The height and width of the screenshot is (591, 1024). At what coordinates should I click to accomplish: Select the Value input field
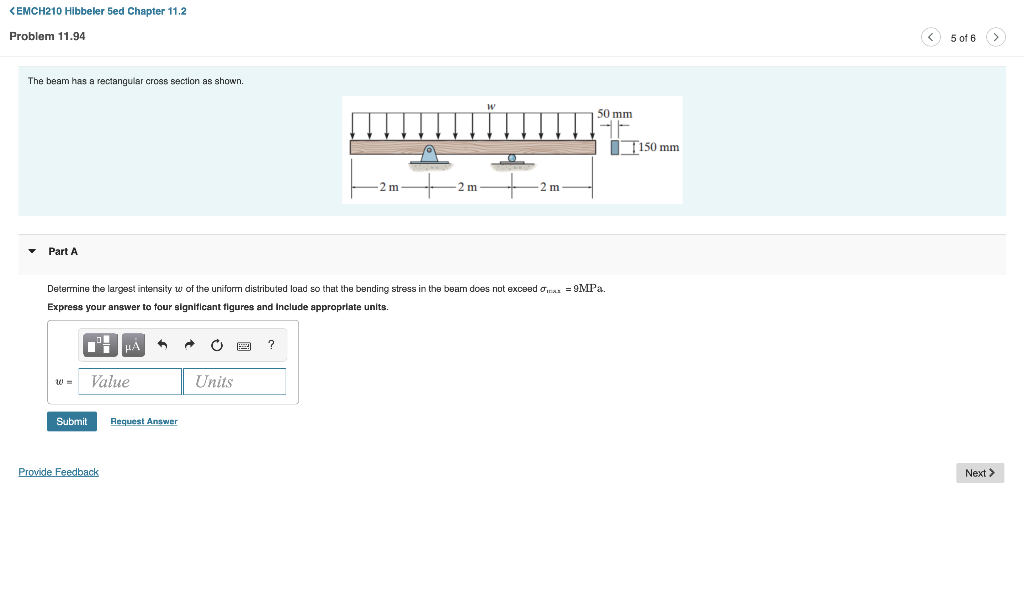[x=129, y=381]
